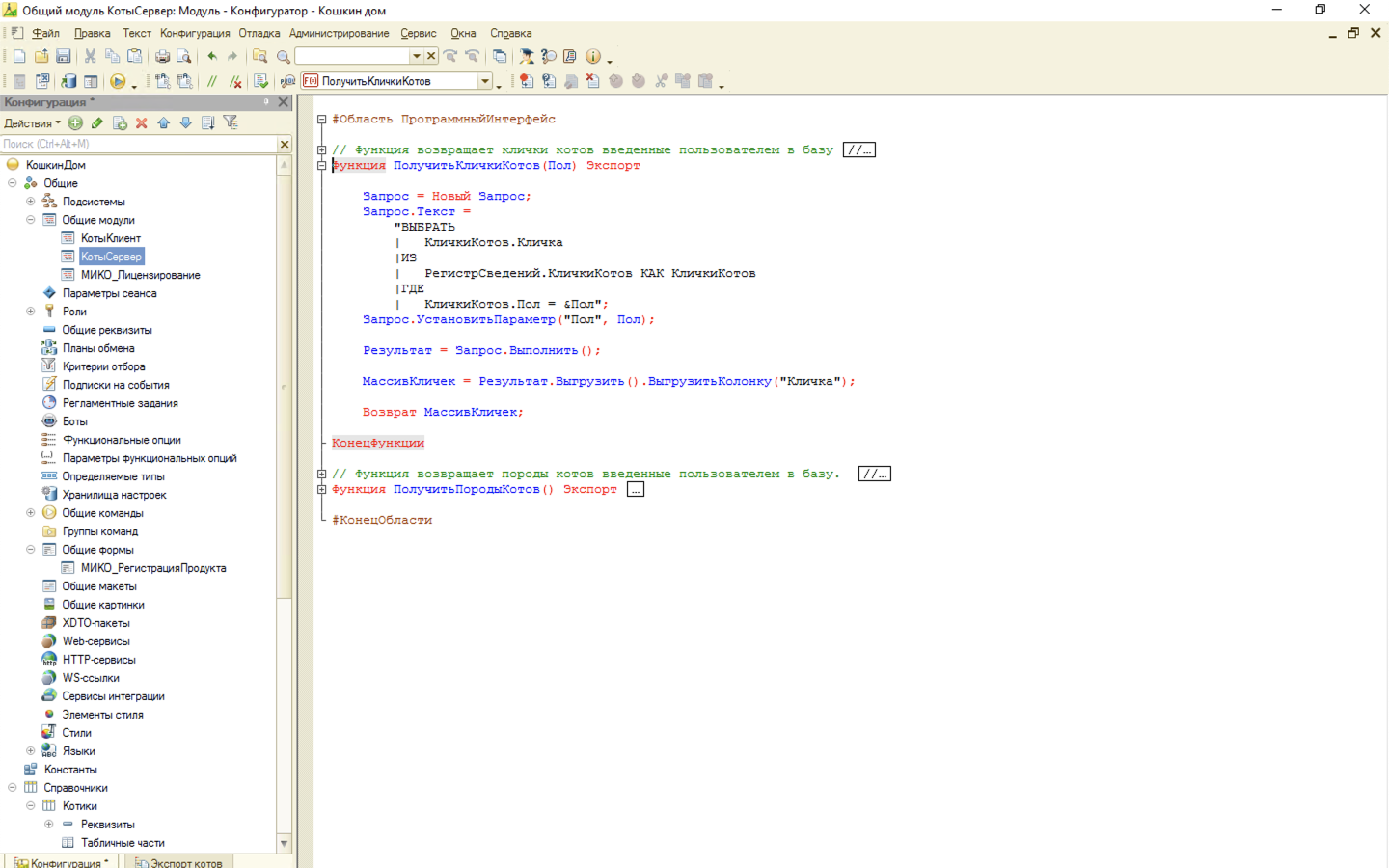Screen dimensions: 1389x868
Task: Open the Правка menu
Action: pos(92,33)
